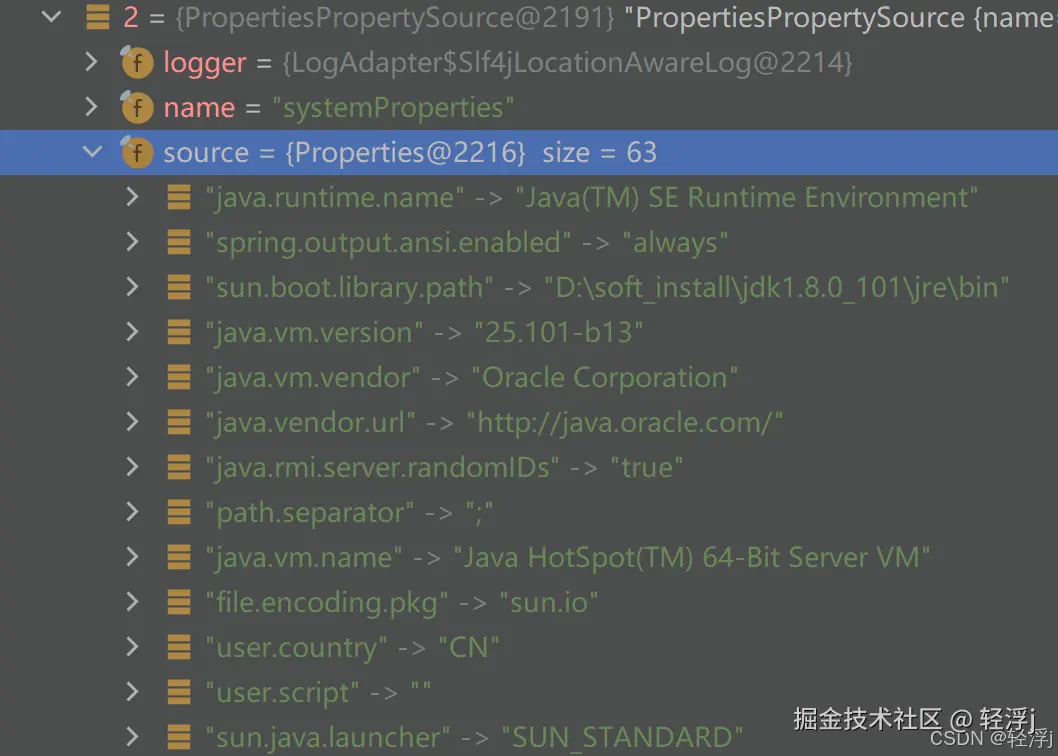The image size is (1058, 756).
Task: Expand the logger field node
Action: [92, 62]
